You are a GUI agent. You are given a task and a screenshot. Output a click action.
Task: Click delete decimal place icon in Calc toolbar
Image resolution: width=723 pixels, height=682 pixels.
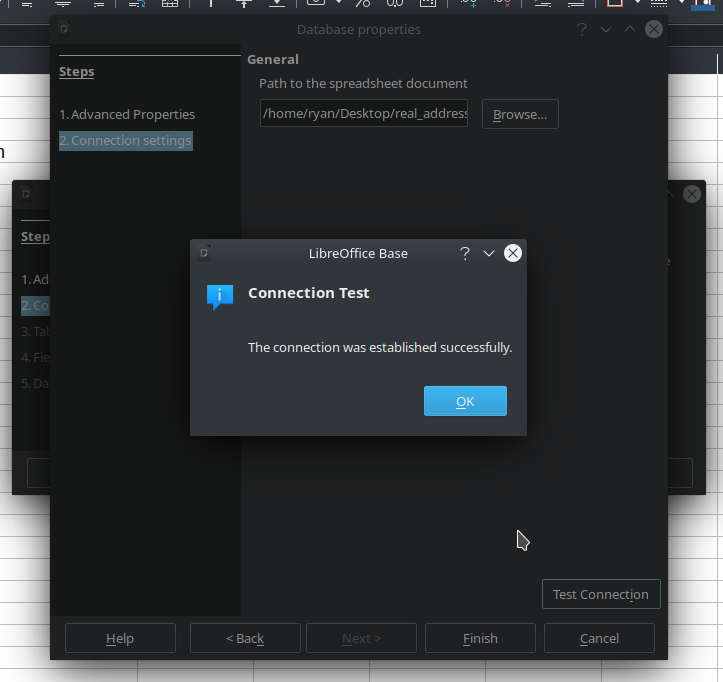(502, 3)
